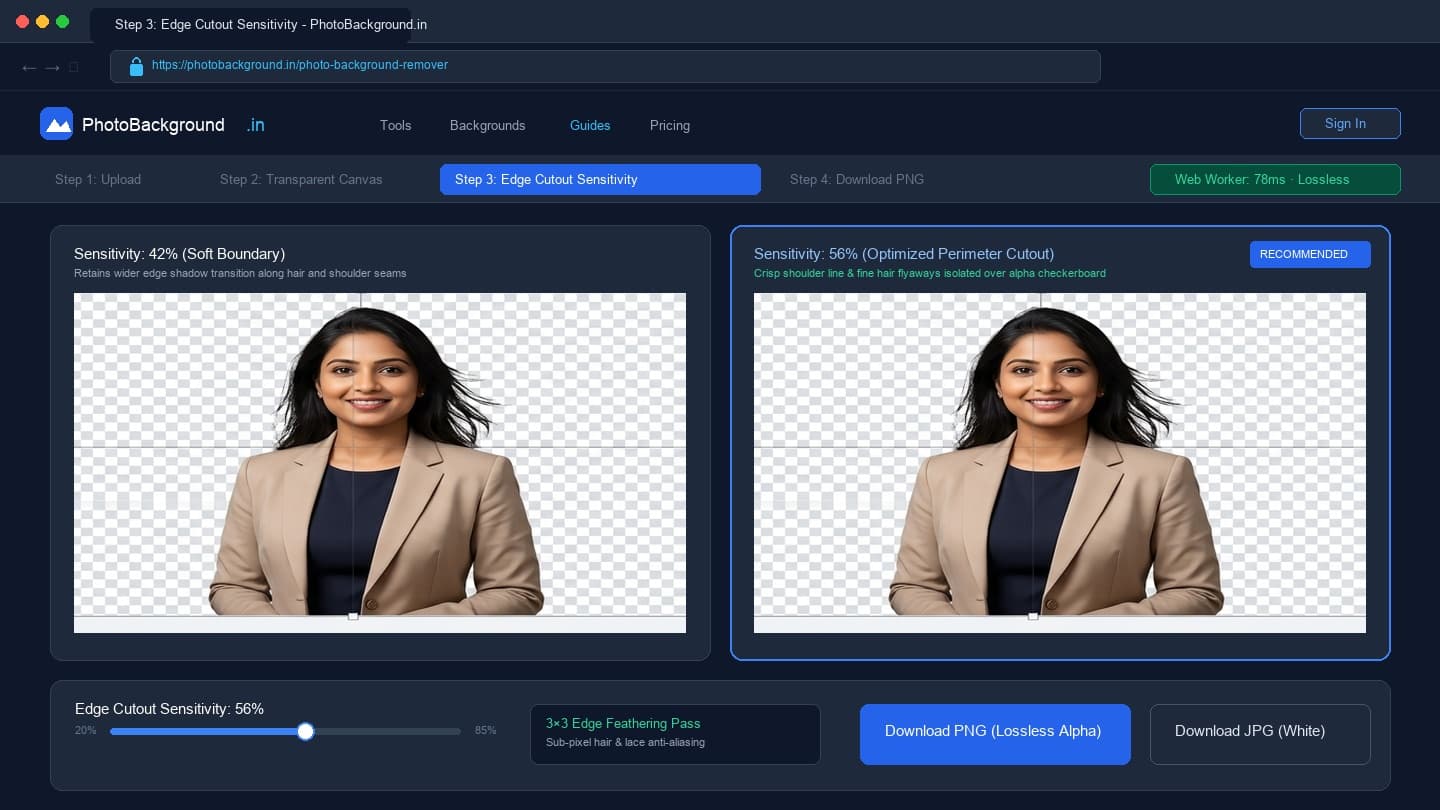Go to Step 4: Download PNG
The image size is (1440, 810).
(857, 179)
